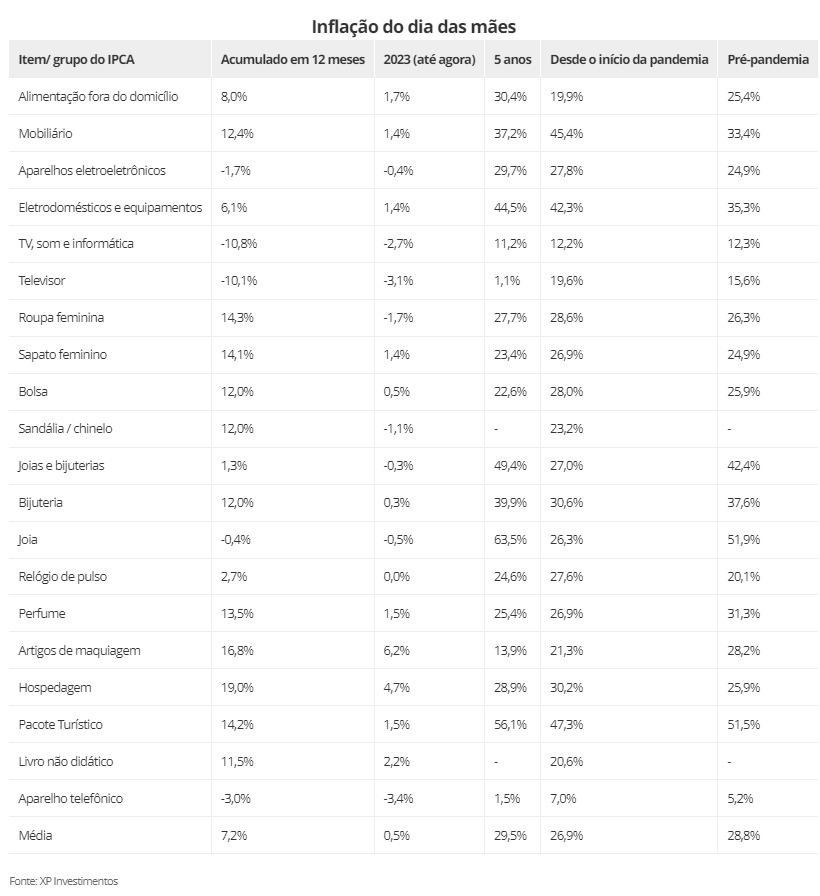Click 'Desde o início da pandemia' header
This screenshot has height=896, width=820.
pos(629,59)
